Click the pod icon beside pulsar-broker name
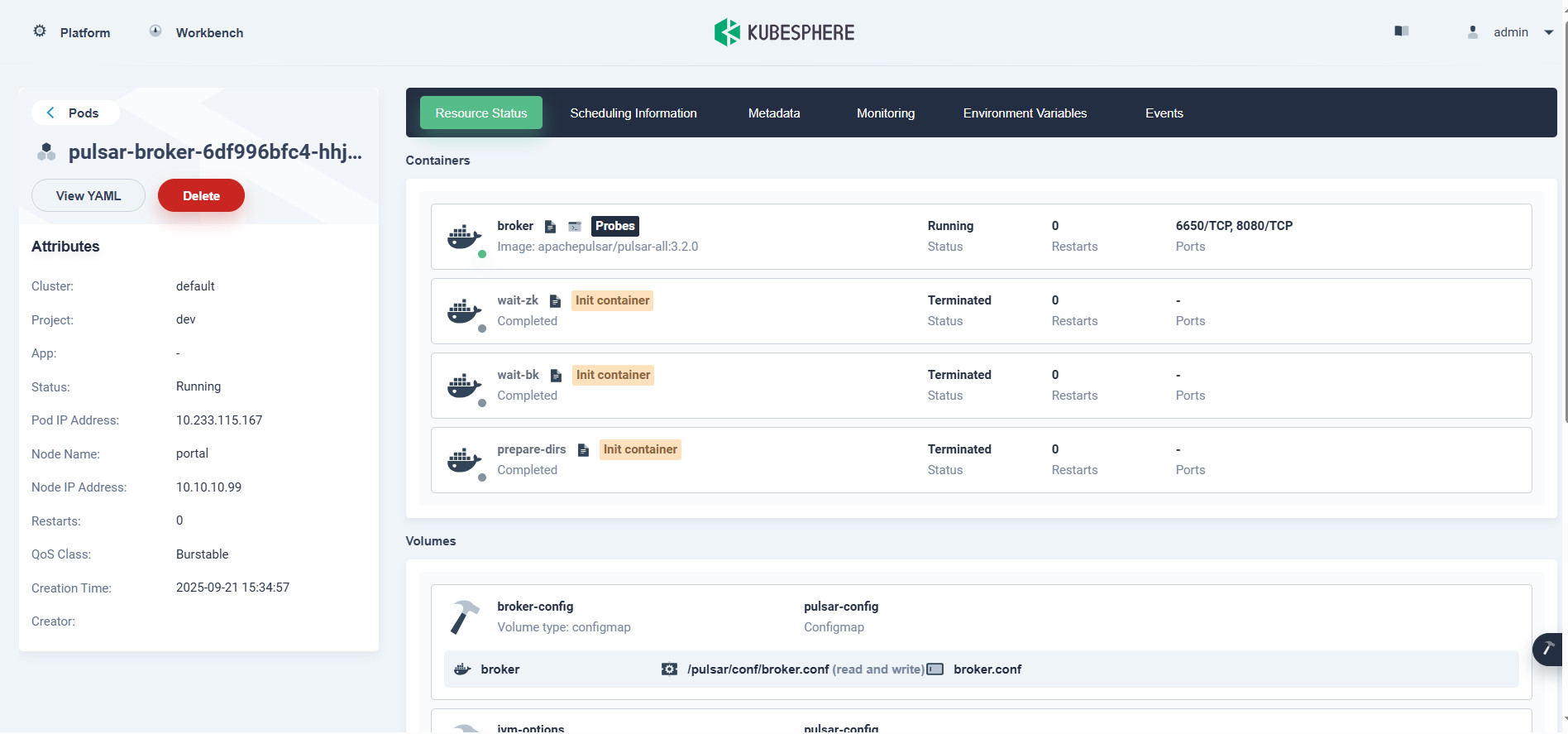The height and width of the screenshot is (734, 1568). 46,152
